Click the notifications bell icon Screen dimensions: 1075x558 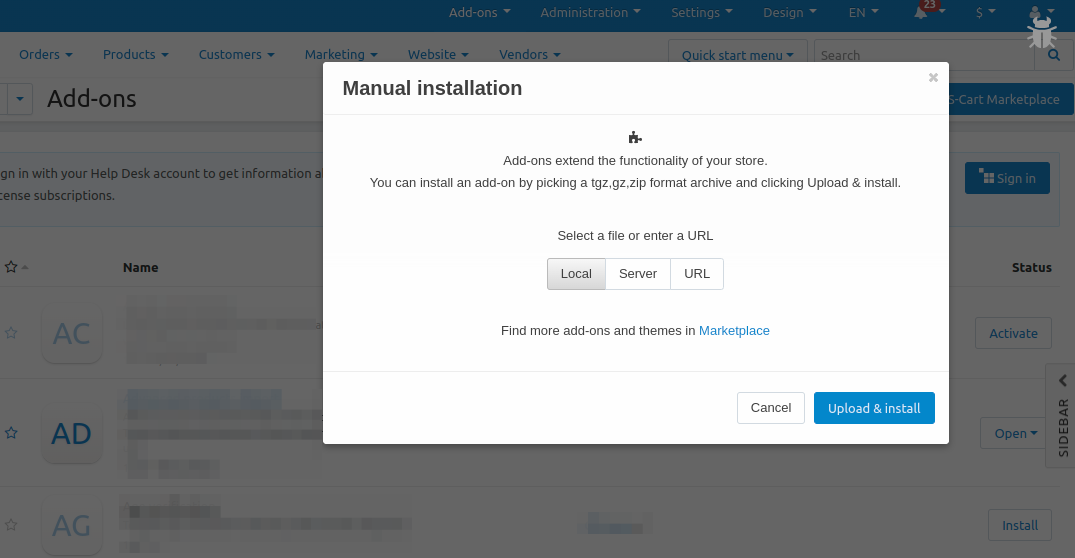coord(921,13)
